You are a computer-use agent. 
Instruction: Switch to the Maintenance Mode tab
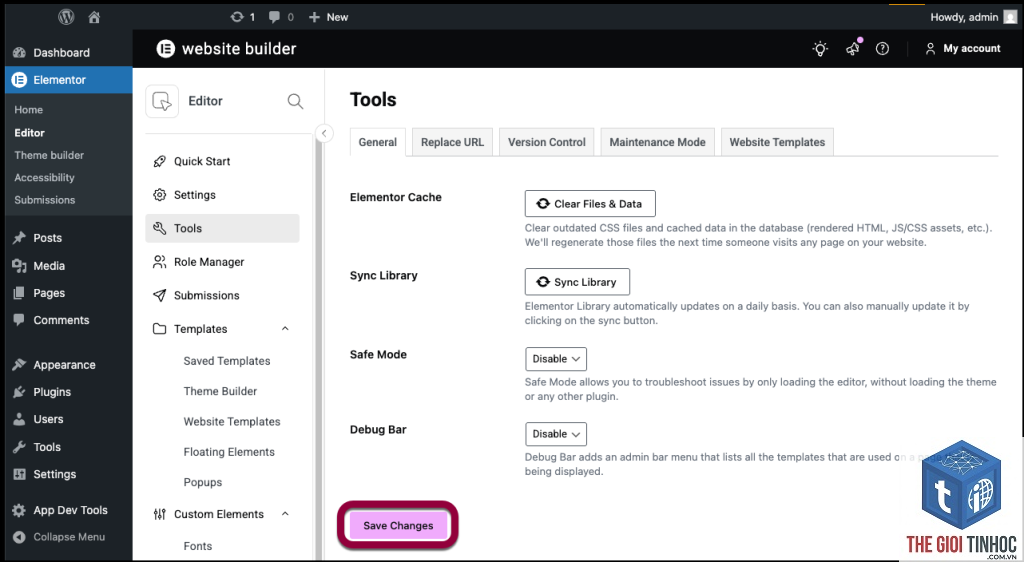coord(658,142)
